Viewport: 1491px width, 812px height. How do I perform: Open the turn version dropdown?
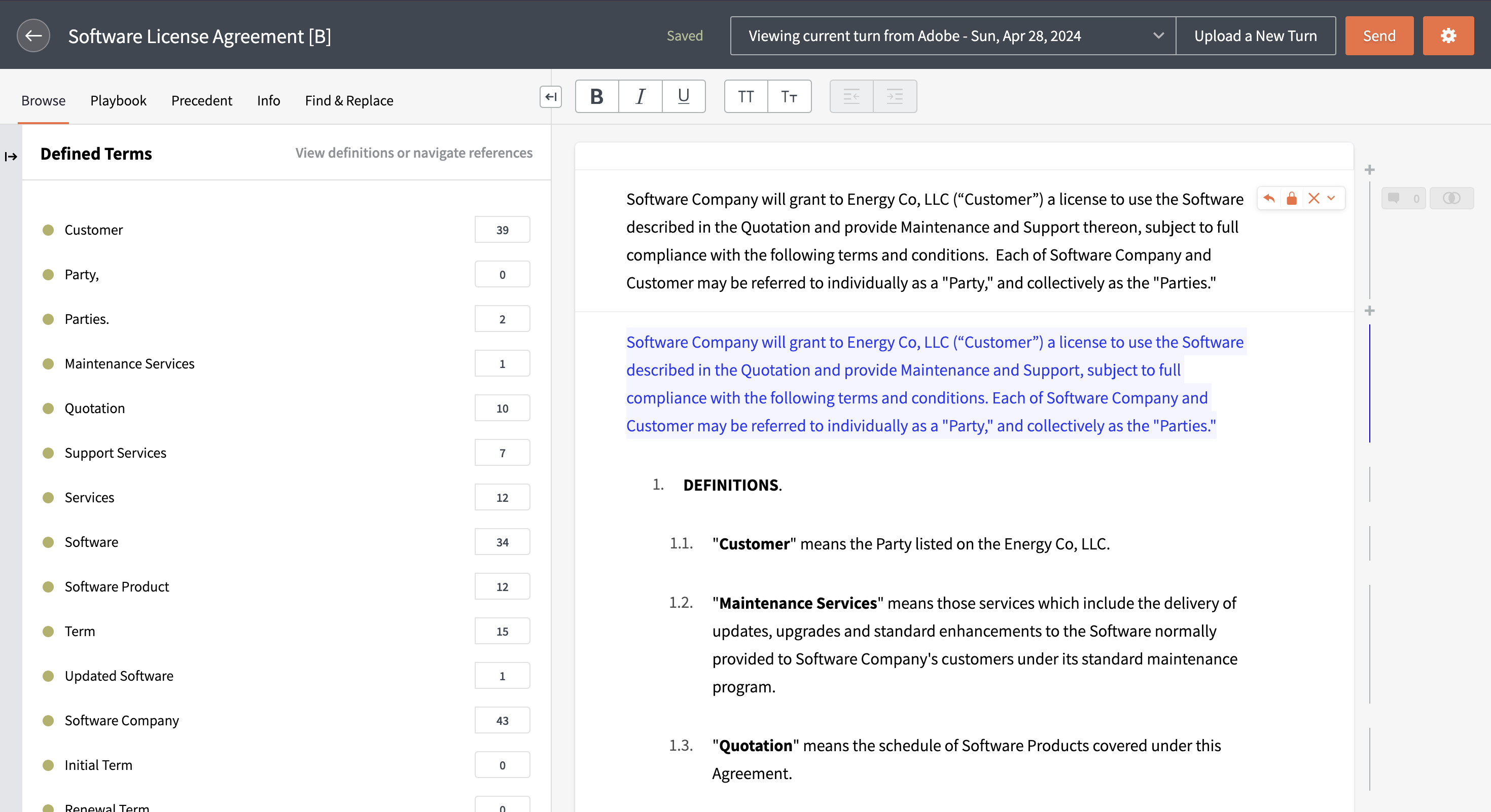(x=953, y=36)
